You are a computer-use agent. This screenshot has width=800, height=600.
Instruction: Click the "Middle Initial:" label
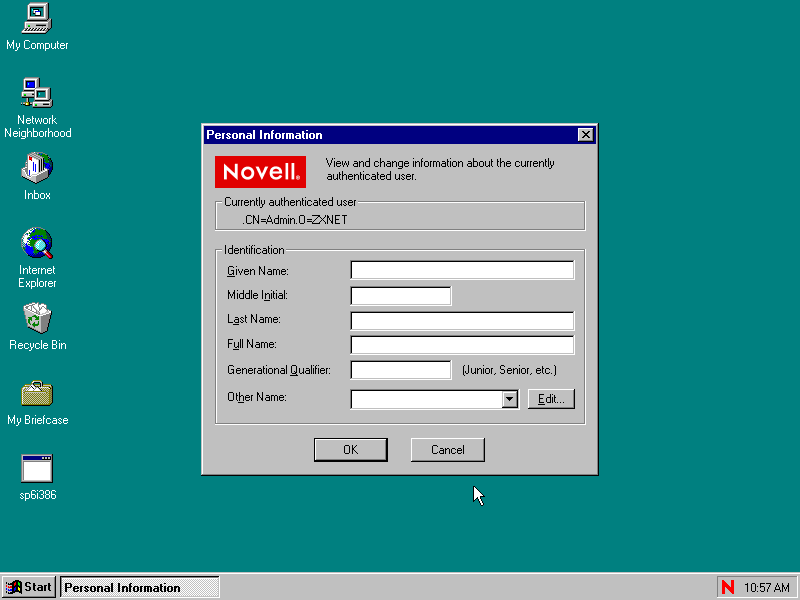[257, 295]
